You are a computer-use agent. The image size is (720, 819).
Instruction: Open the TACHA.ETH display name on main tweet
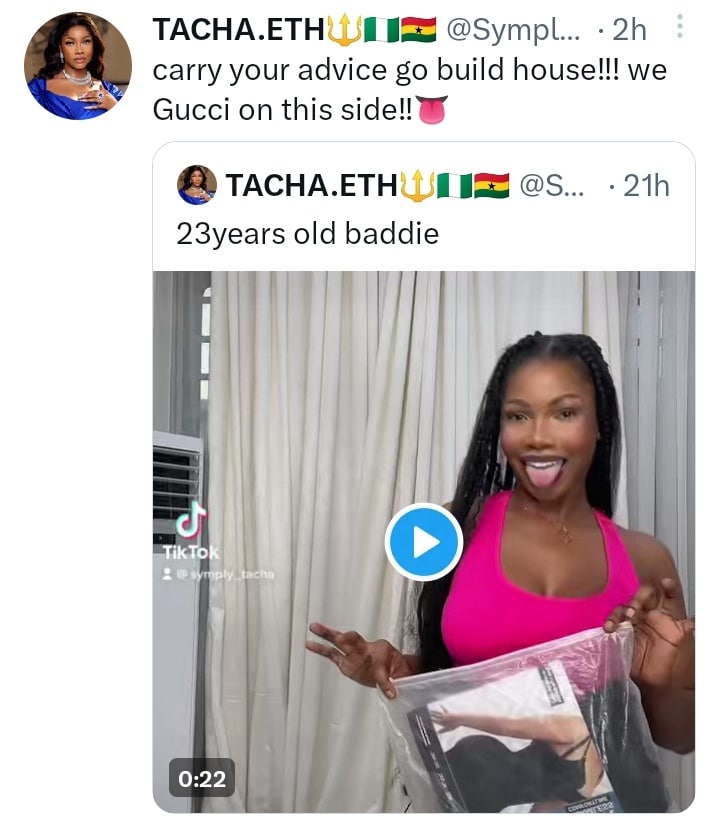(x=239, y=29)
